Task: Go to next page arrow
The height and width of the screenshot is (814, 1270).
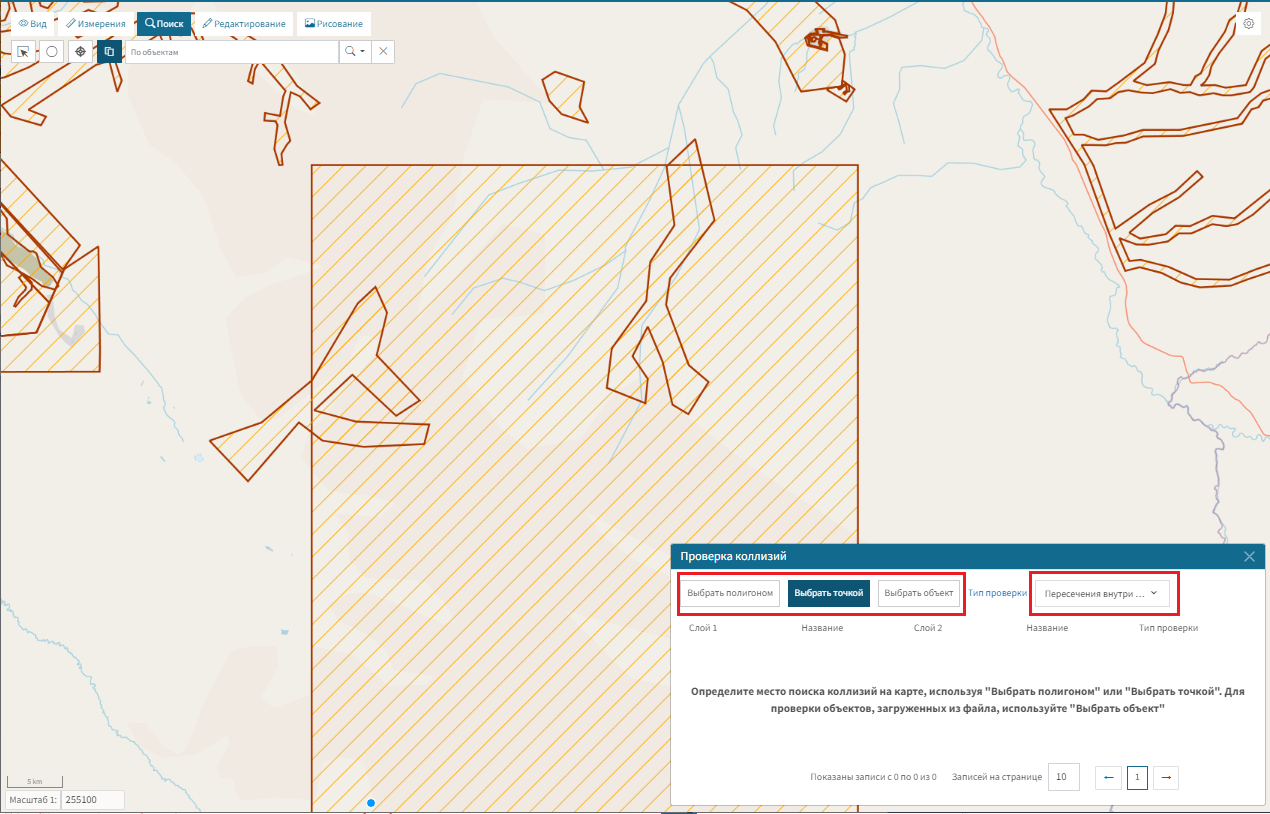Action: 1165,778
